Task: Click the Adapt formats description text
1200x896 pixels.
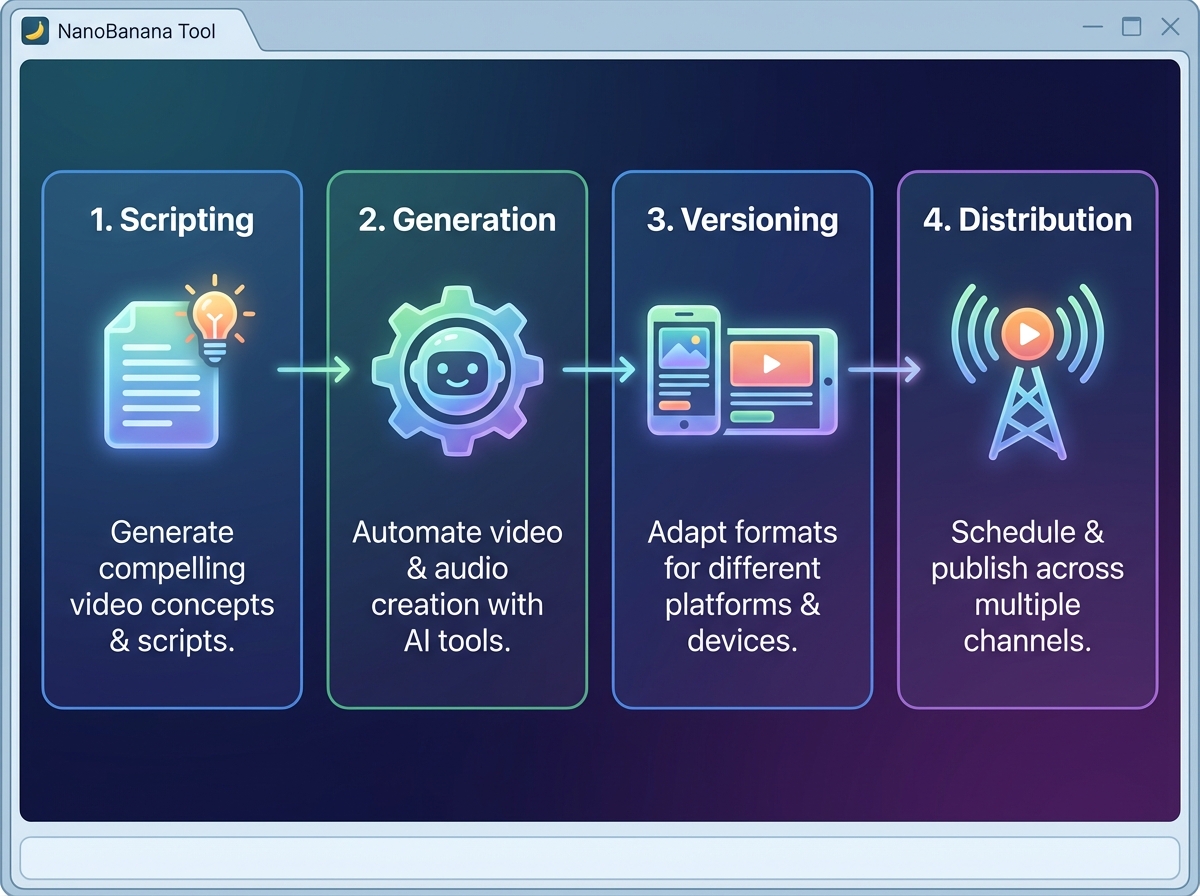Action: pos(742,586)
